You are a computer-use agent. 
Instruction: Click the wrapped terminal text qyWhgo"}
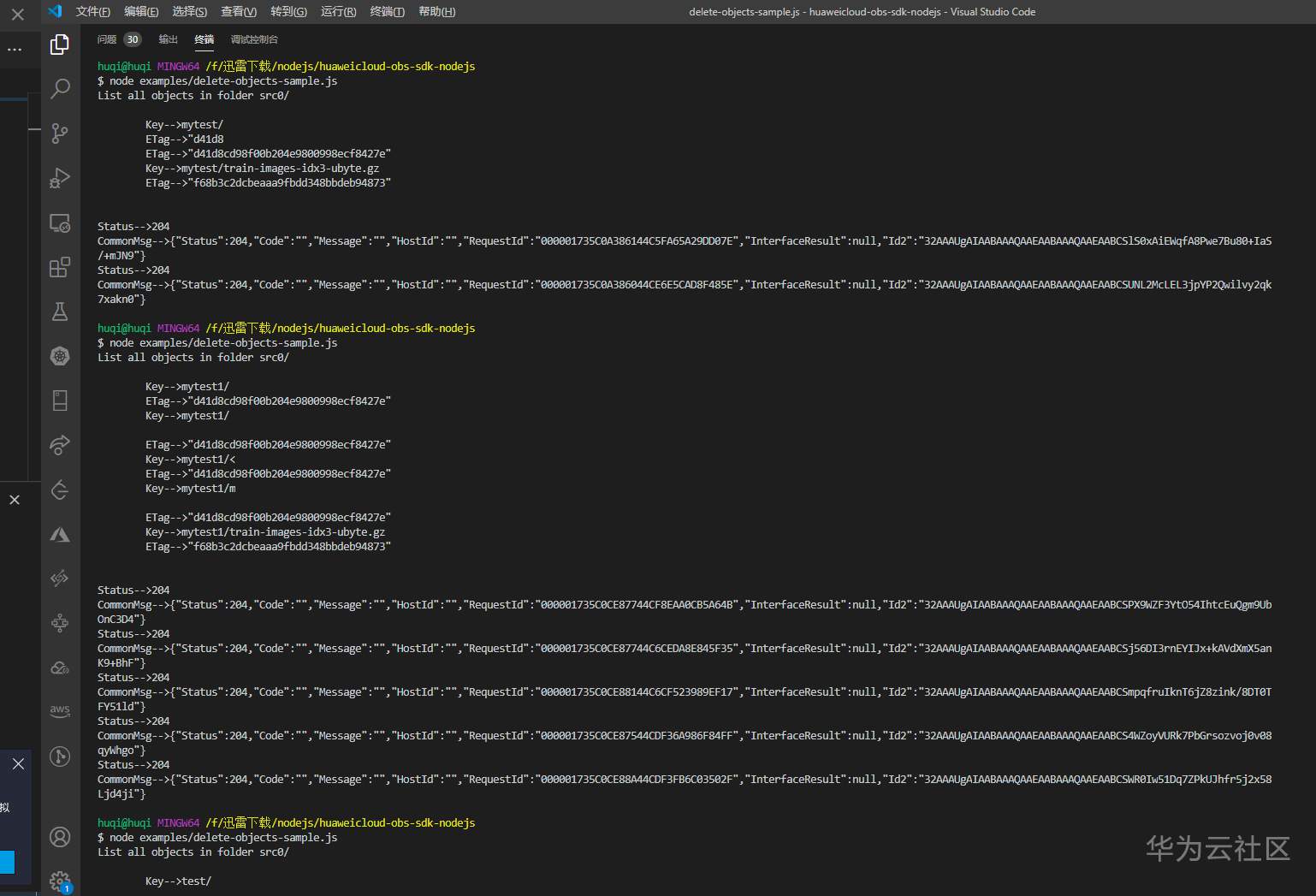122,751
